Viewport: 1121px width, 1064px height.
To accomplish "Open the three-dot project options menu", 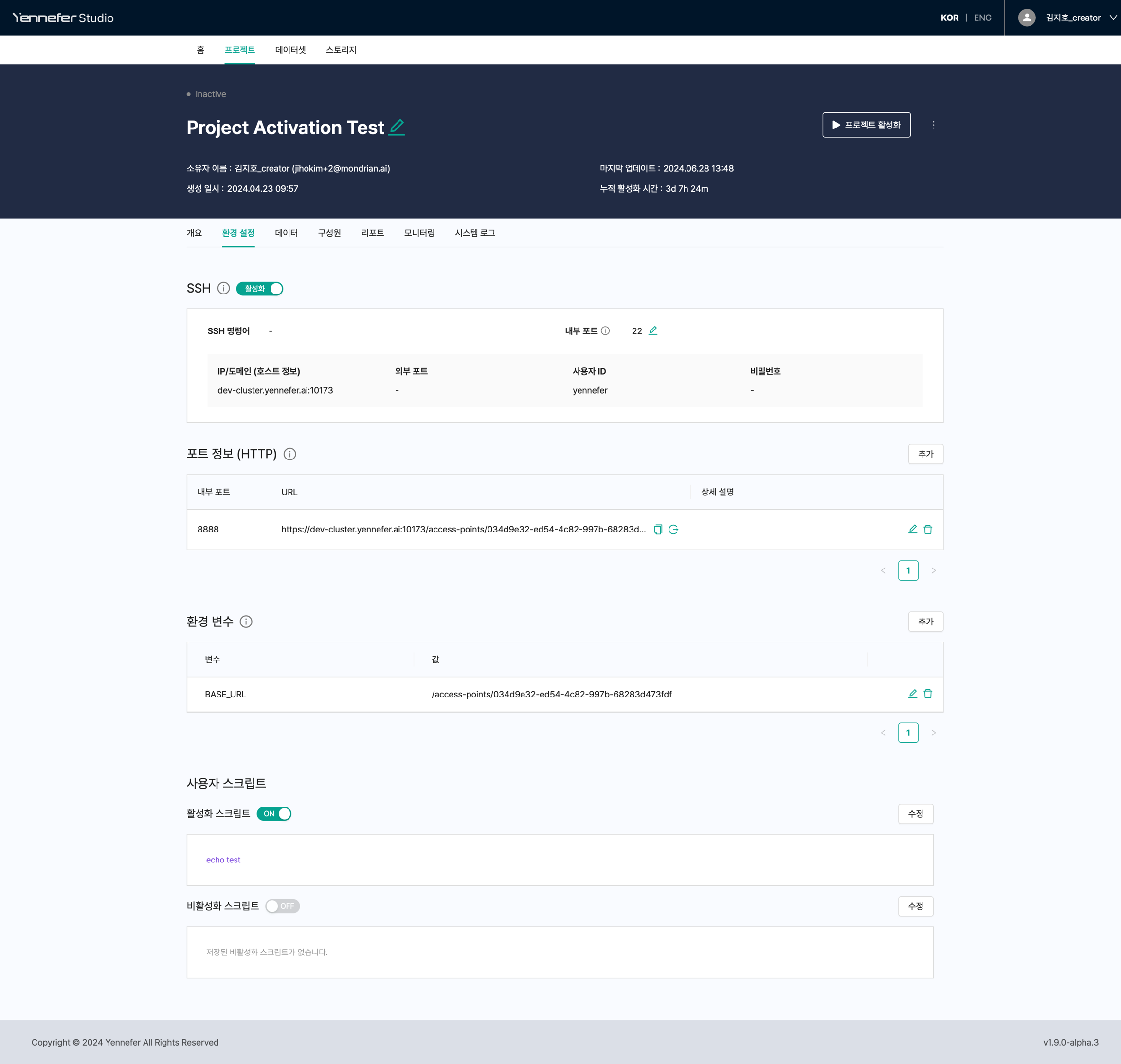I will tap(933, 125).
